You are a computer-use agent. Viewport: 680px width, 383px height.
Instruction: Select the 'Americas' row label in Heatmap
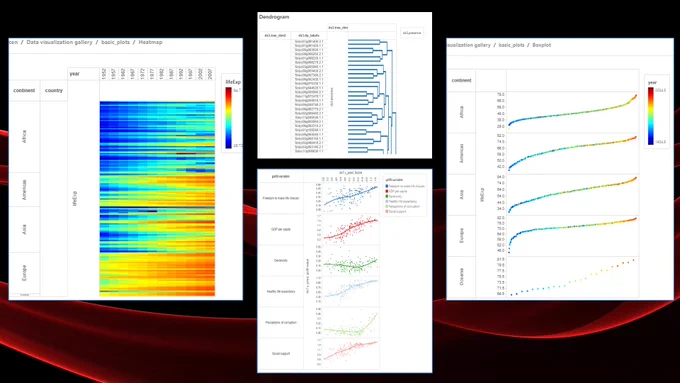tap(24, 190)
